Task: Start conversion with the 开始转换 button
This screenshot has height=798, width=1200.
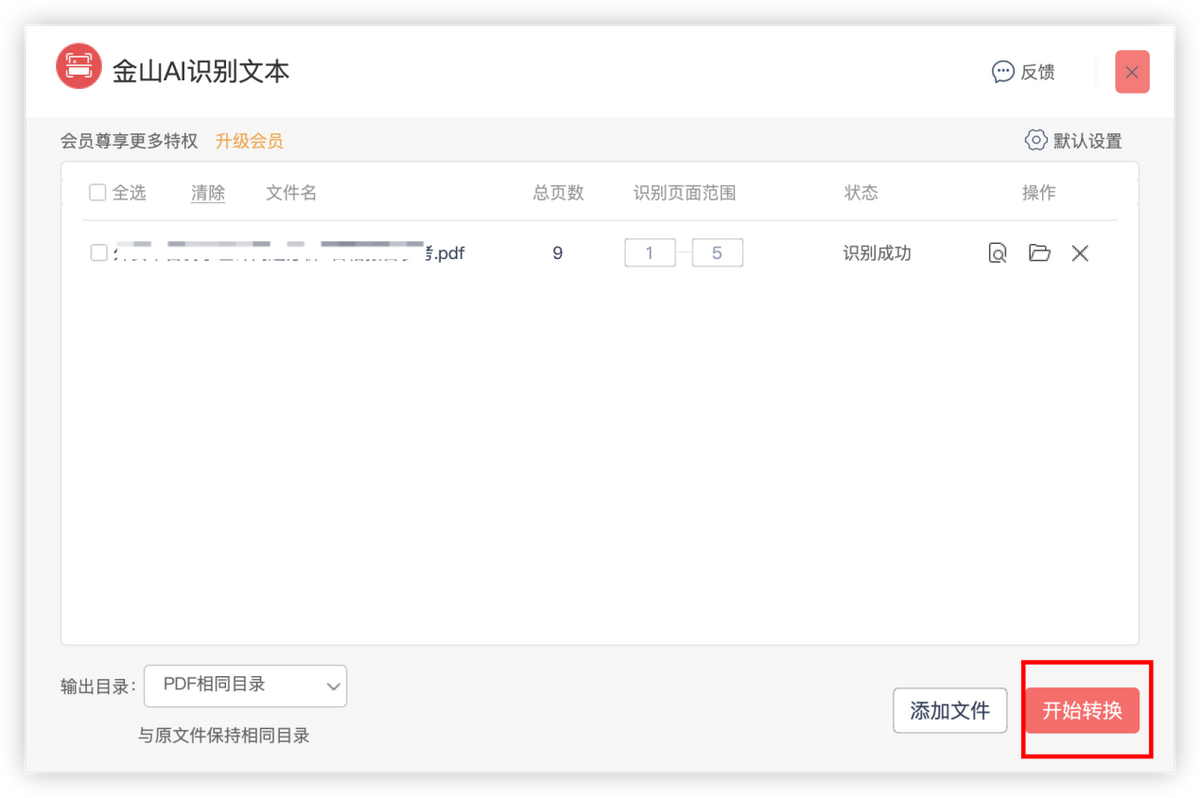Action: click(1082, 711)
